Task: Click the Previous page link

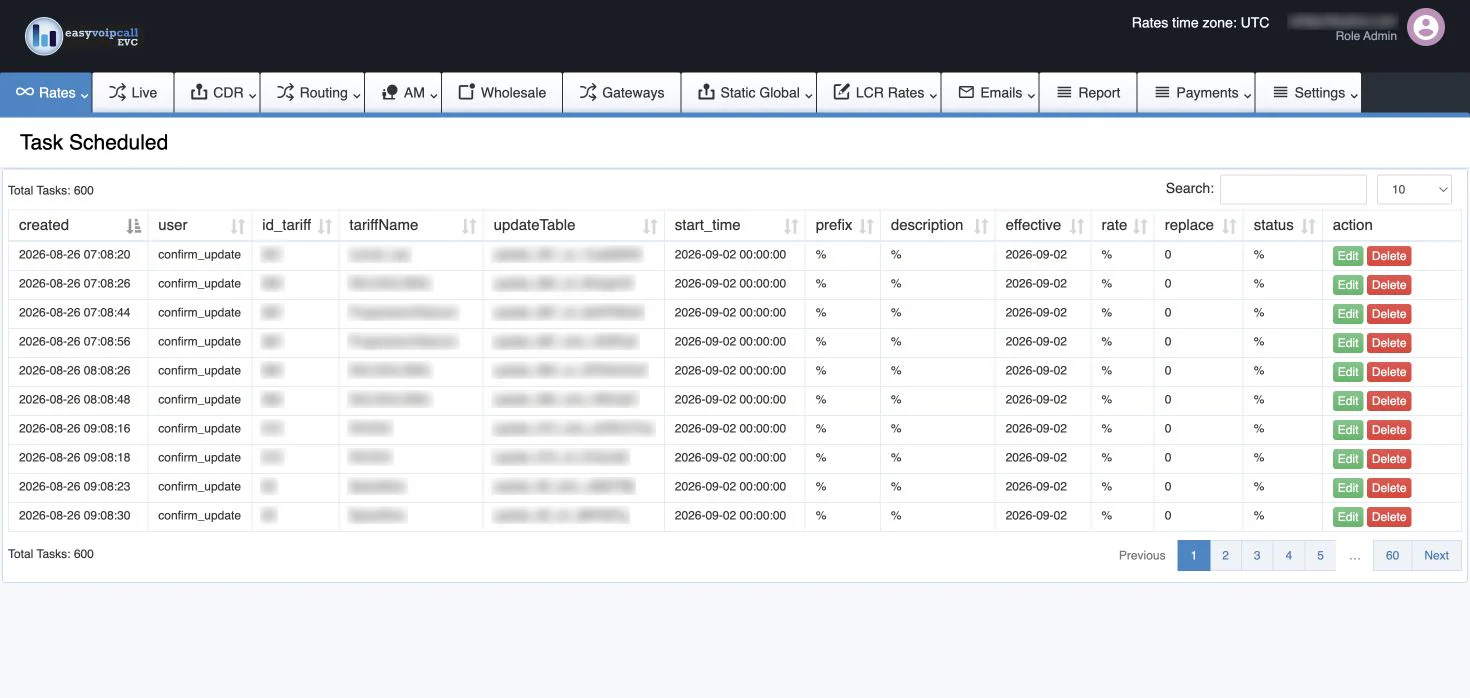Action: click(x=1142, y=555)
